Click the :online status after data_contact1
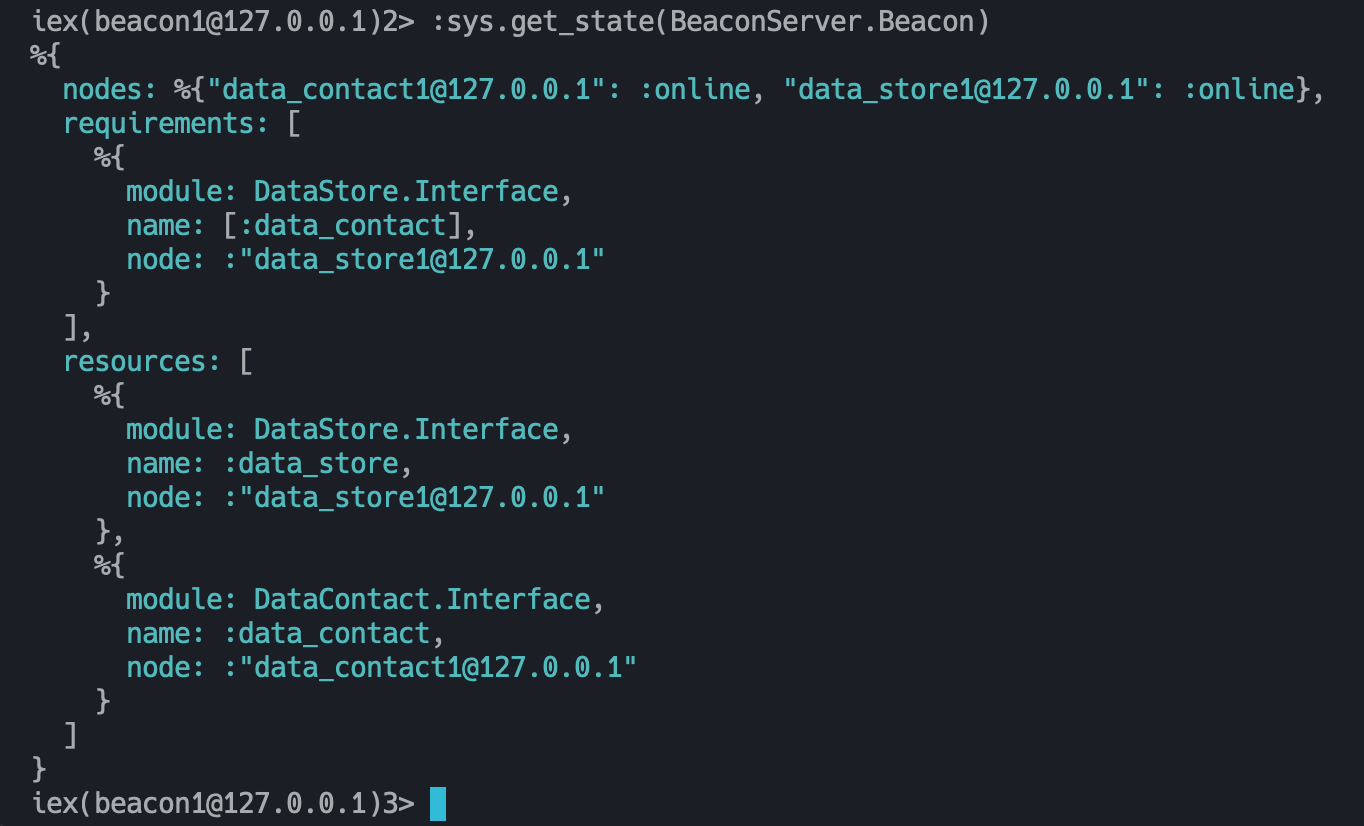 click(x=694, y=90)
